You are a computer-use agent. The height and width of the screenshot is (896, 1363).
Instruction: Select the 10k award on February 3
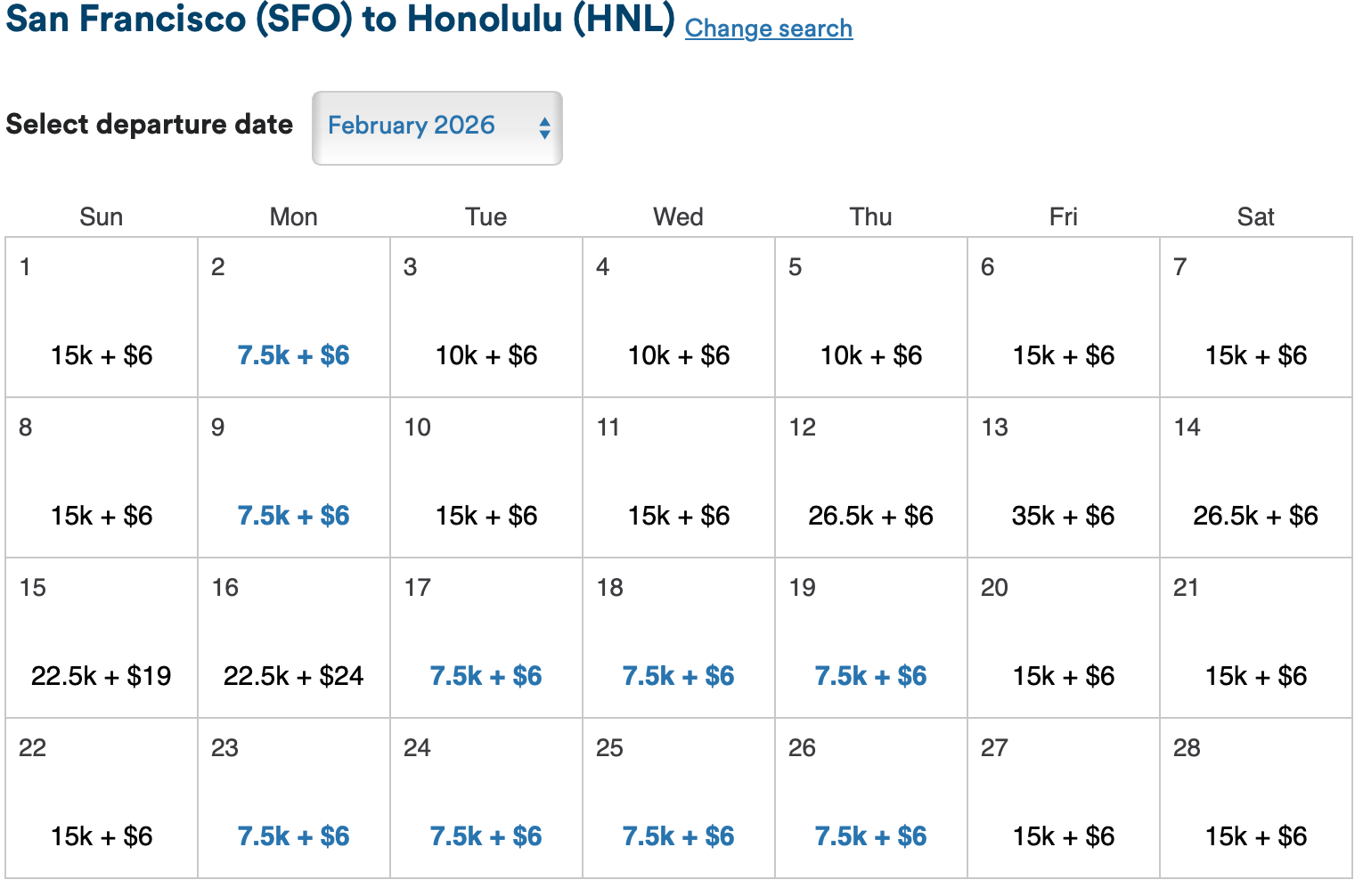click(x=486, y=354)
